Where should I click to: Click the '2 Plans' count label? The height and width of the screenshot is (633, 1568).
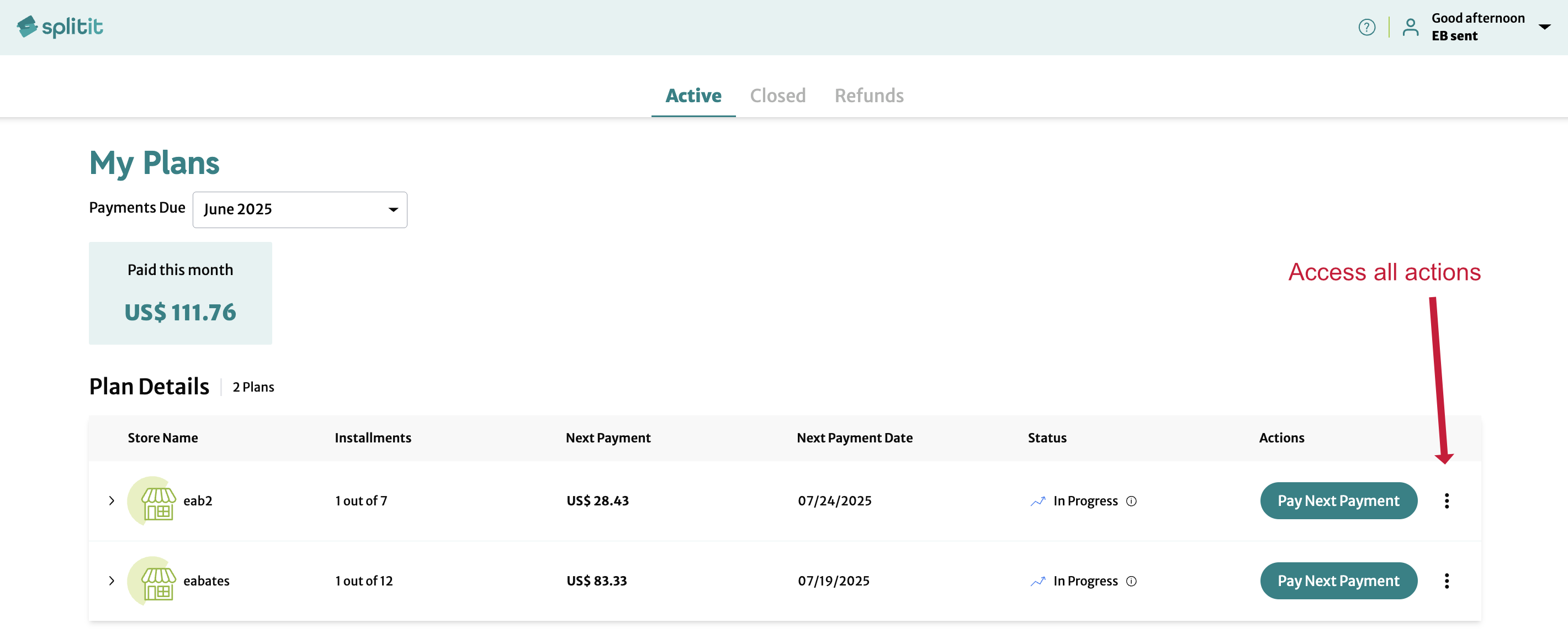click(253, 387)
